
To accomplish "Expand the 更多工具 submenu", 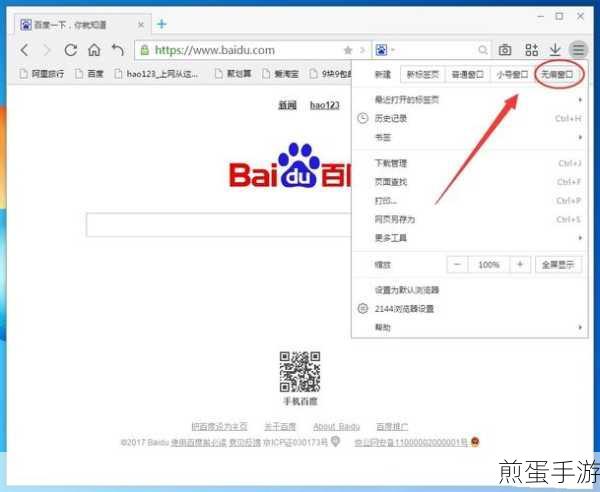I will 580,238.
